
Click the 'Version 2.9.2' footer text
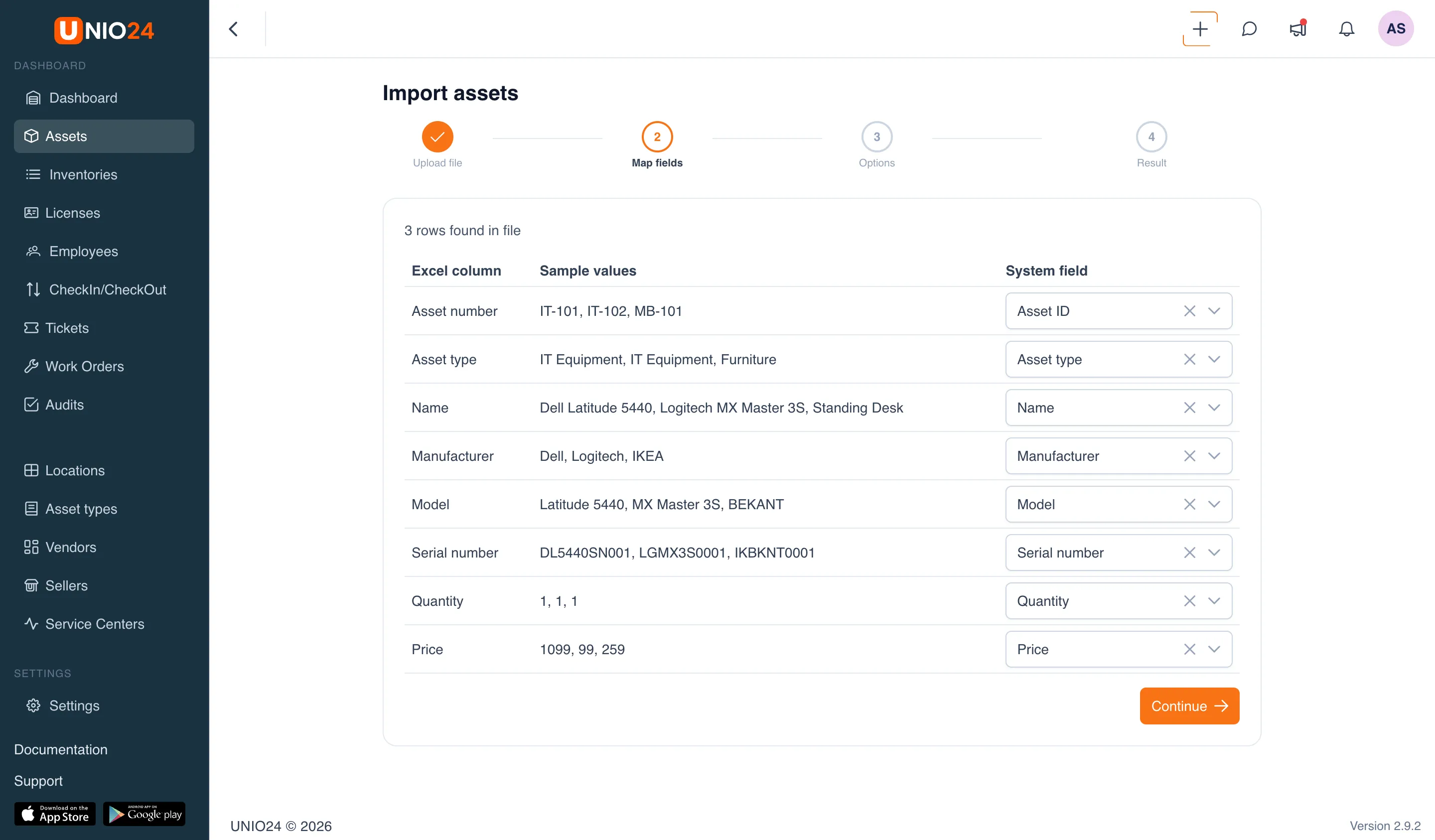click(1385, 826)
